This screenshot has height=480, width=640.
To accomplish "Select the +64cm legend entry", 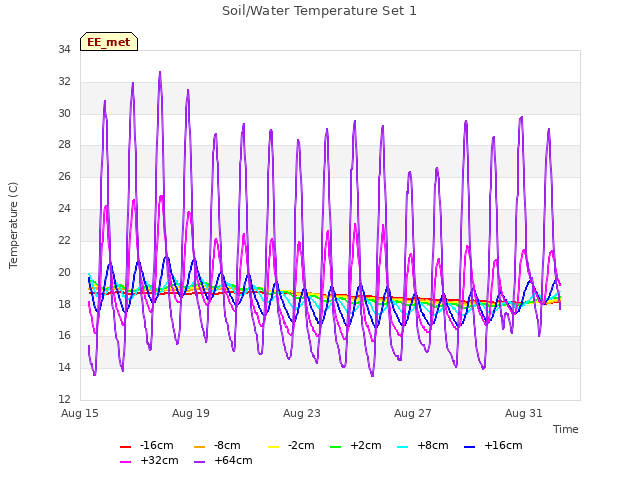I will 223,460.
